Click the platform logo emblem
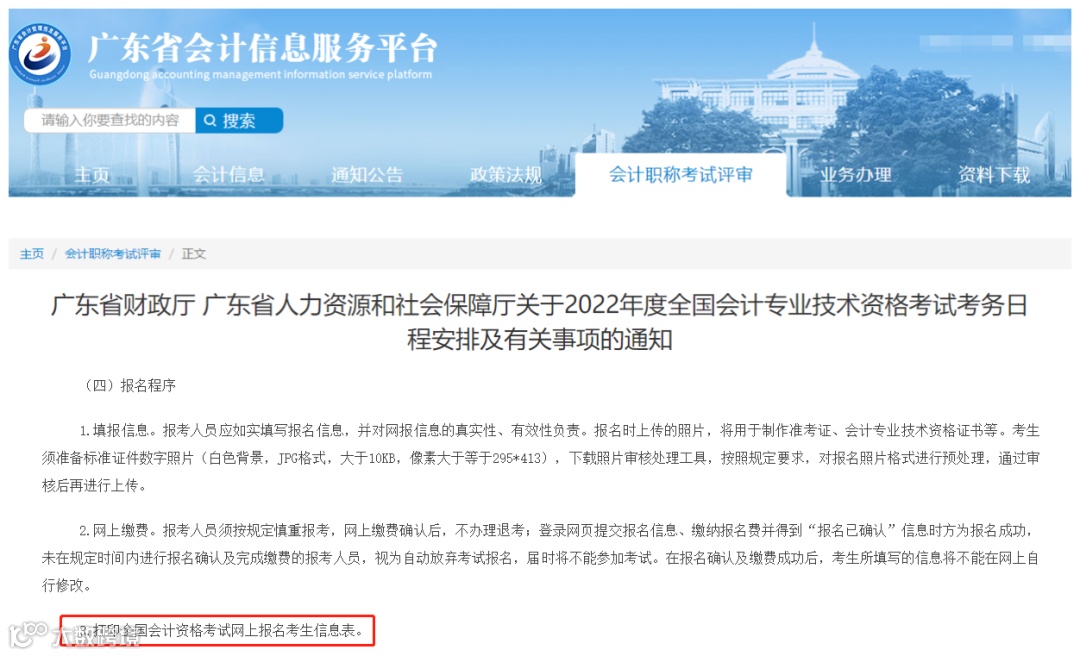Screen dimensions: 1080x656 pyautogui.click(x=40, y=53)
